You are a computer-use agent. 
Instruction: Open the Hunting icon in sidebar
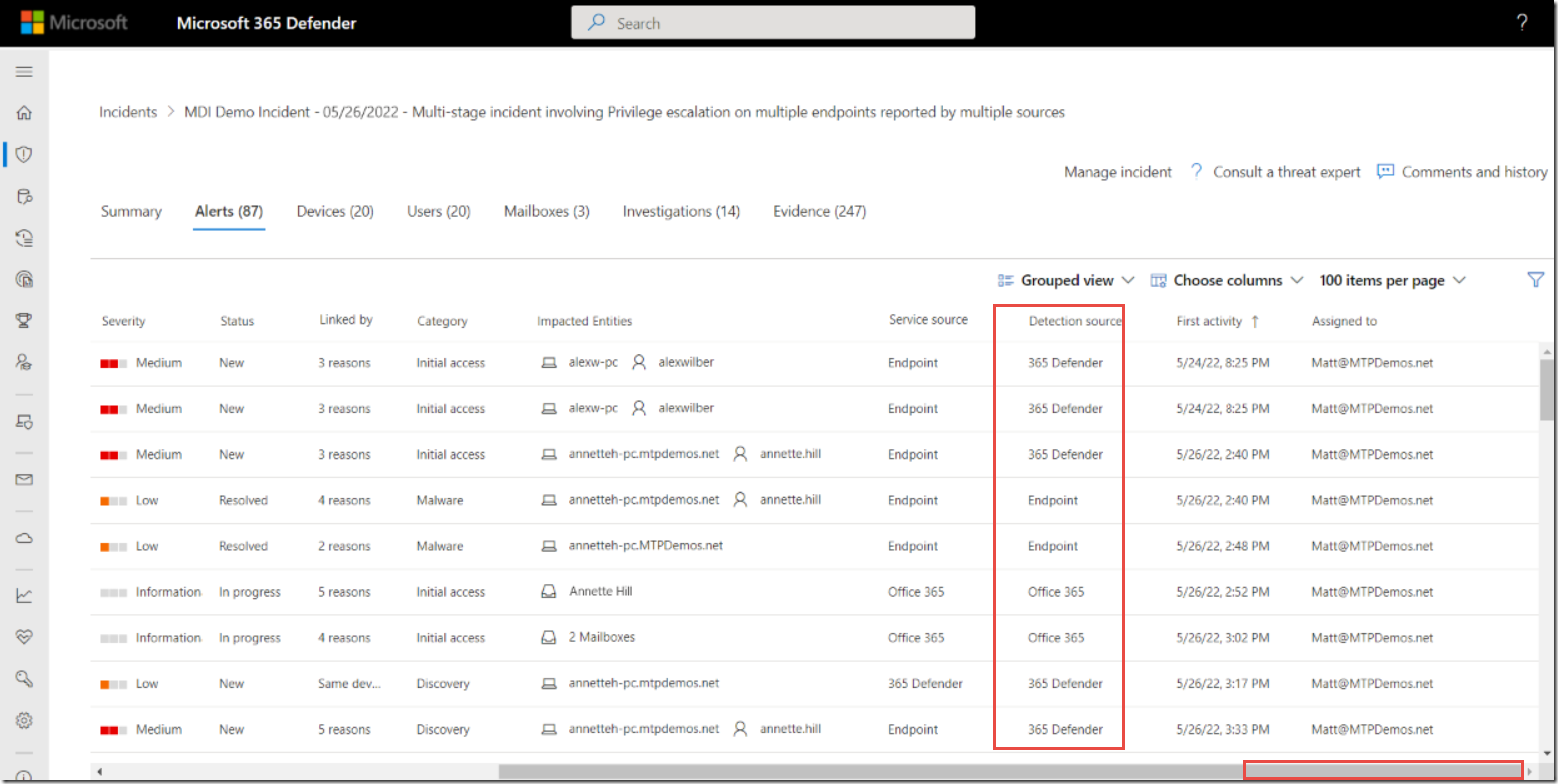[x=24, y=196]
